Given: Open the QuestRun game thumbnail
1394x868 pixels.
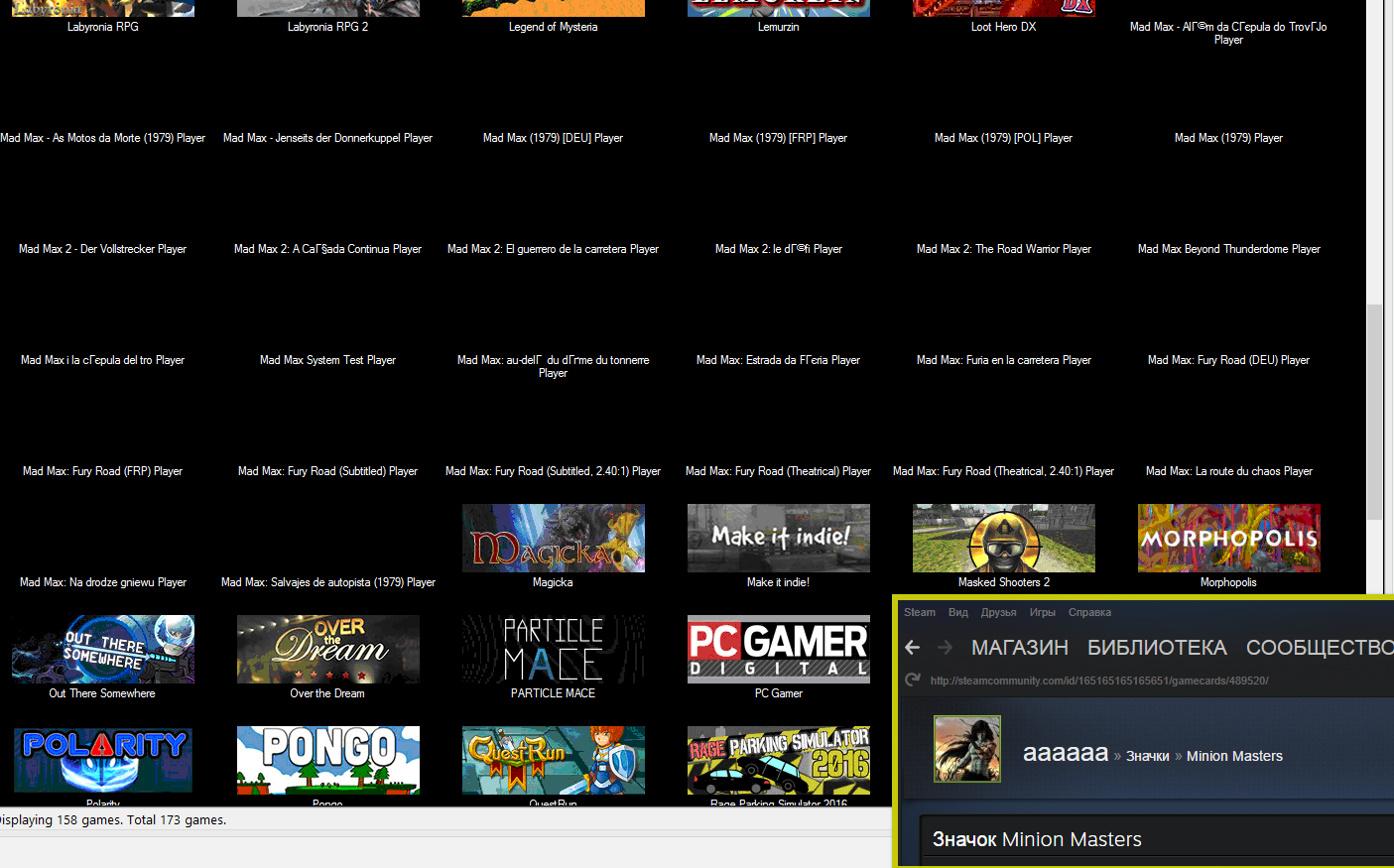Looking at the screenshot, I should (x=554, y=760).
